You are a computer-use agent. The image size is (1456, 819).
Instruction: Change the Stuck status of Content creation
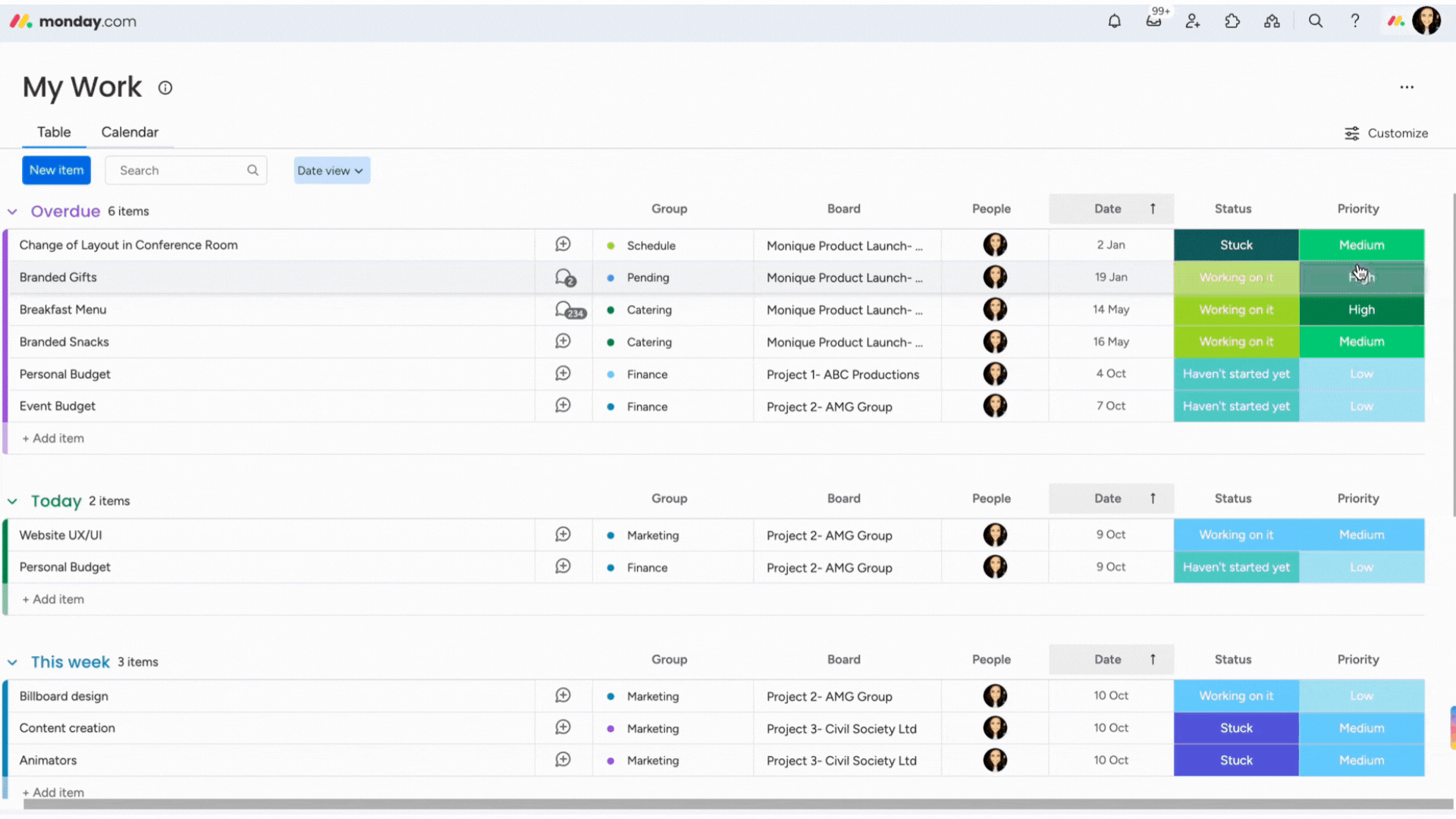(1235, 728)
